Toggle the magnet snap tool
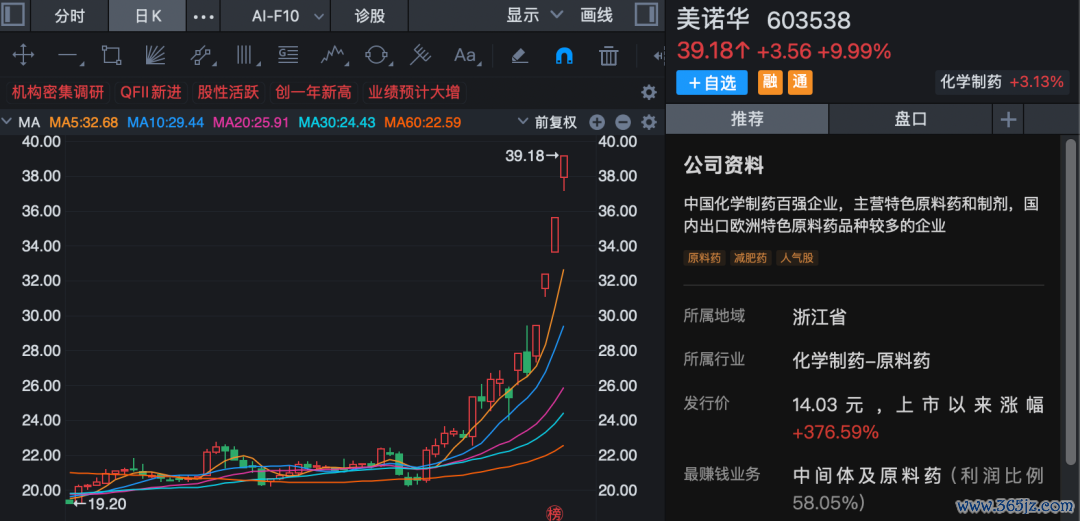 [x=564, y=55]
